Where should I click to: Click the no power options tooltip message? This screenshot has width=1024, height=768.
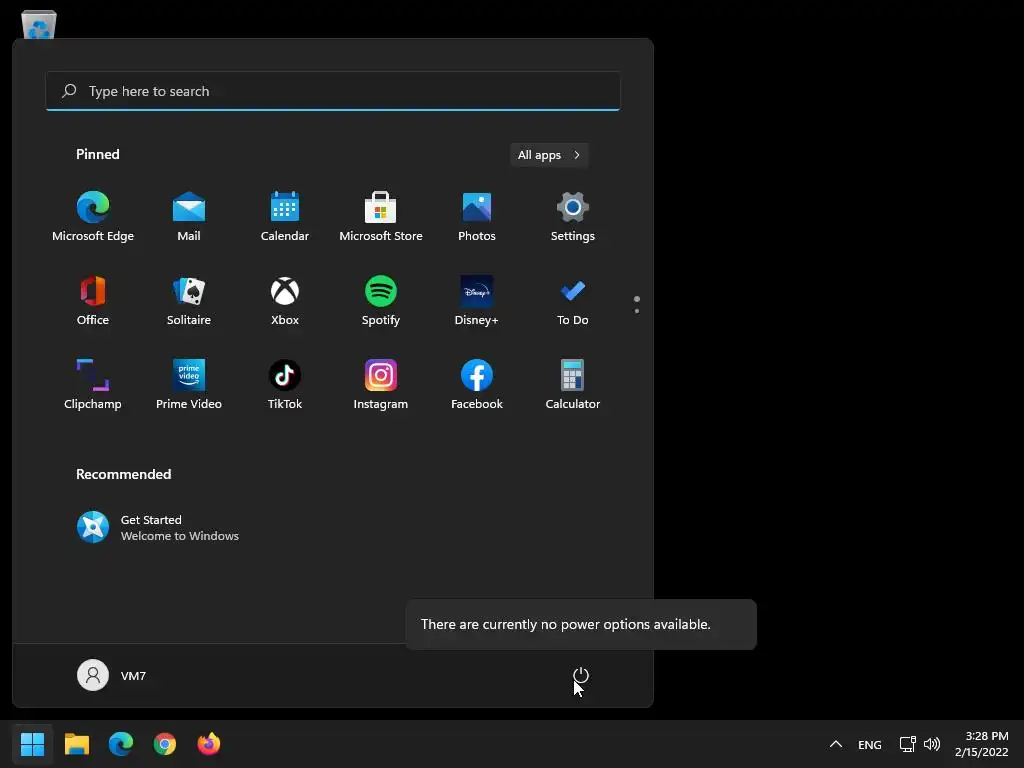pos(581,624)
